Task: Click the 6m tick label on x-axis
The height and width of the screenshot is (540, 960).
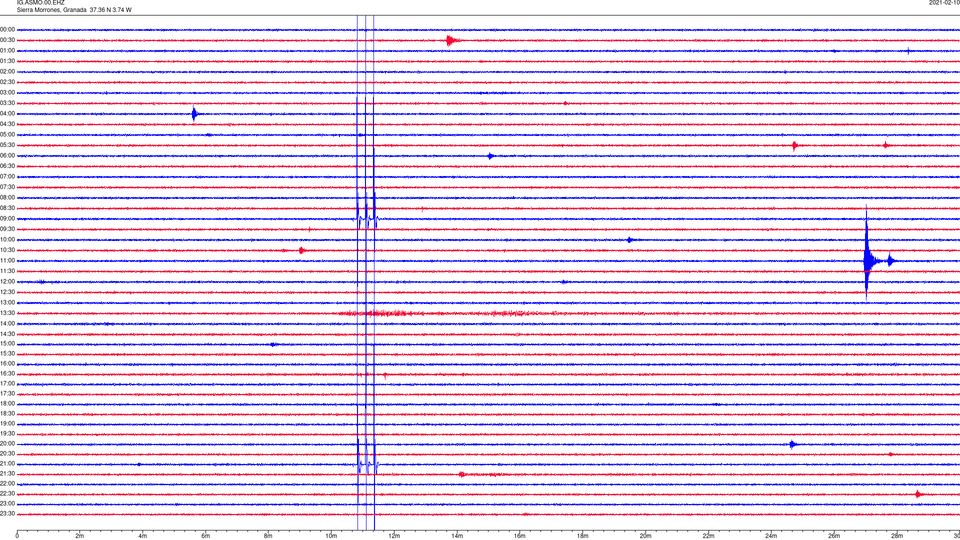Action: (205, 536)
